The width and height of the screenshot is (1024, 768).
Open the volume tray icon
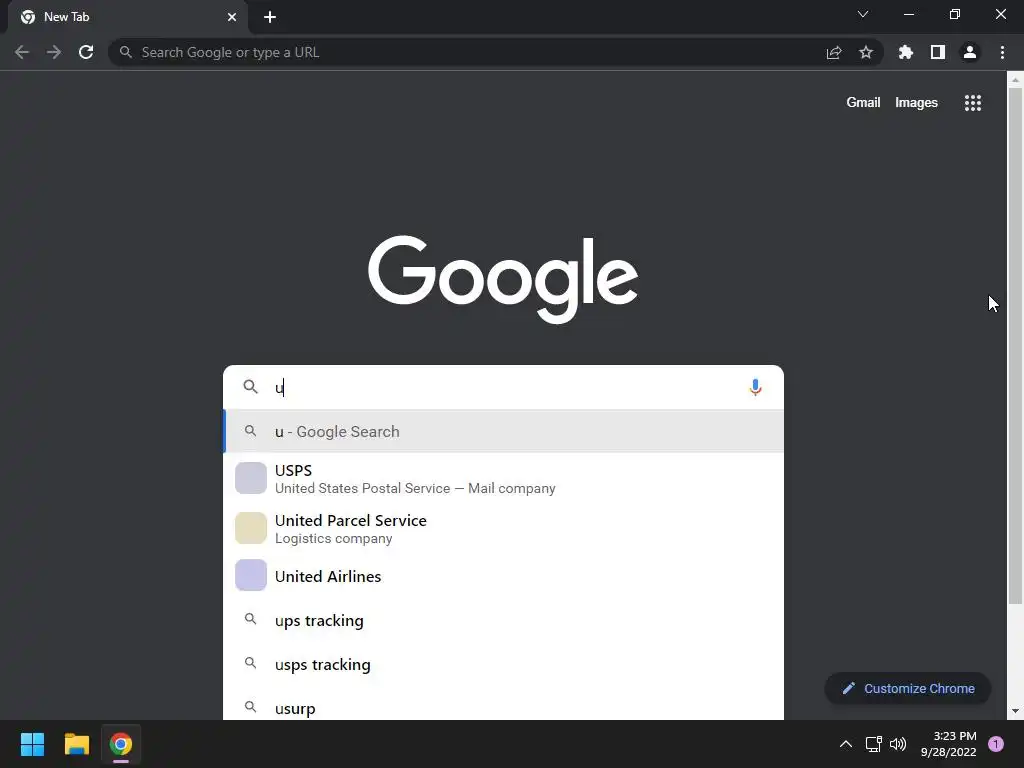(898, 744)
